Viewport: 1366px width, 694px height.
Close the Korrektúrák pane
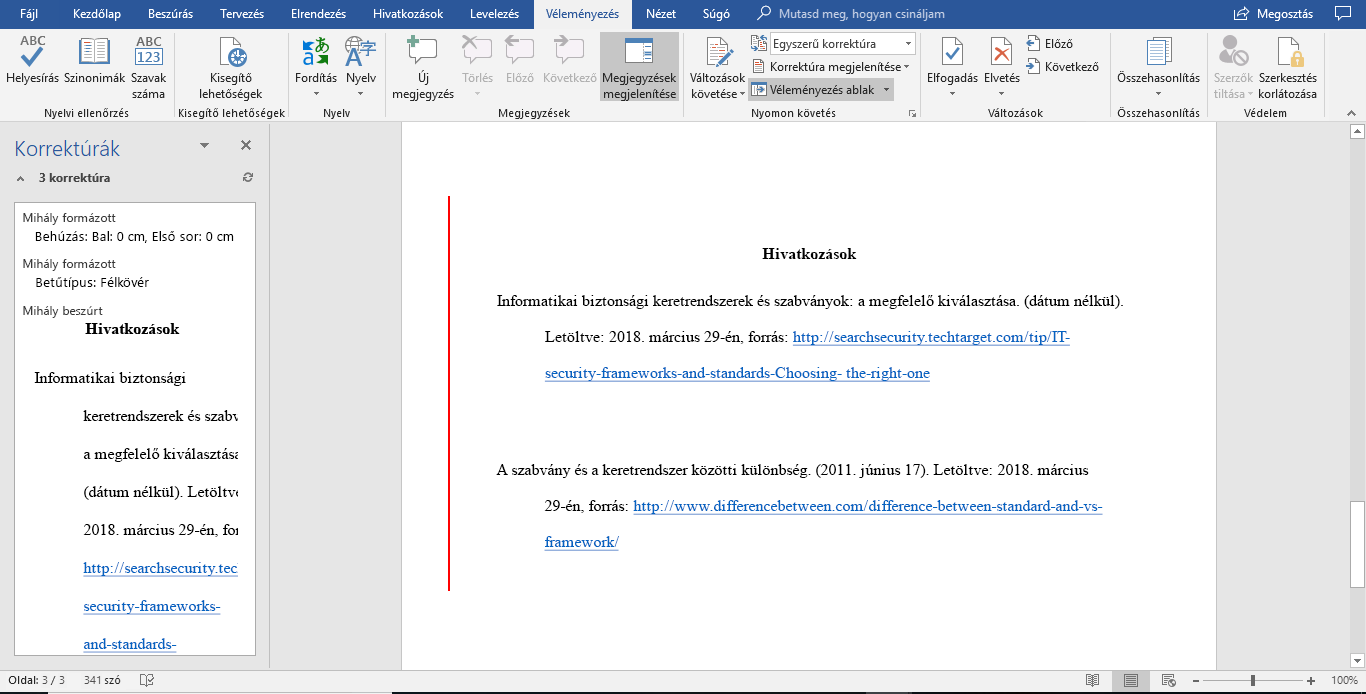(246, 146)
